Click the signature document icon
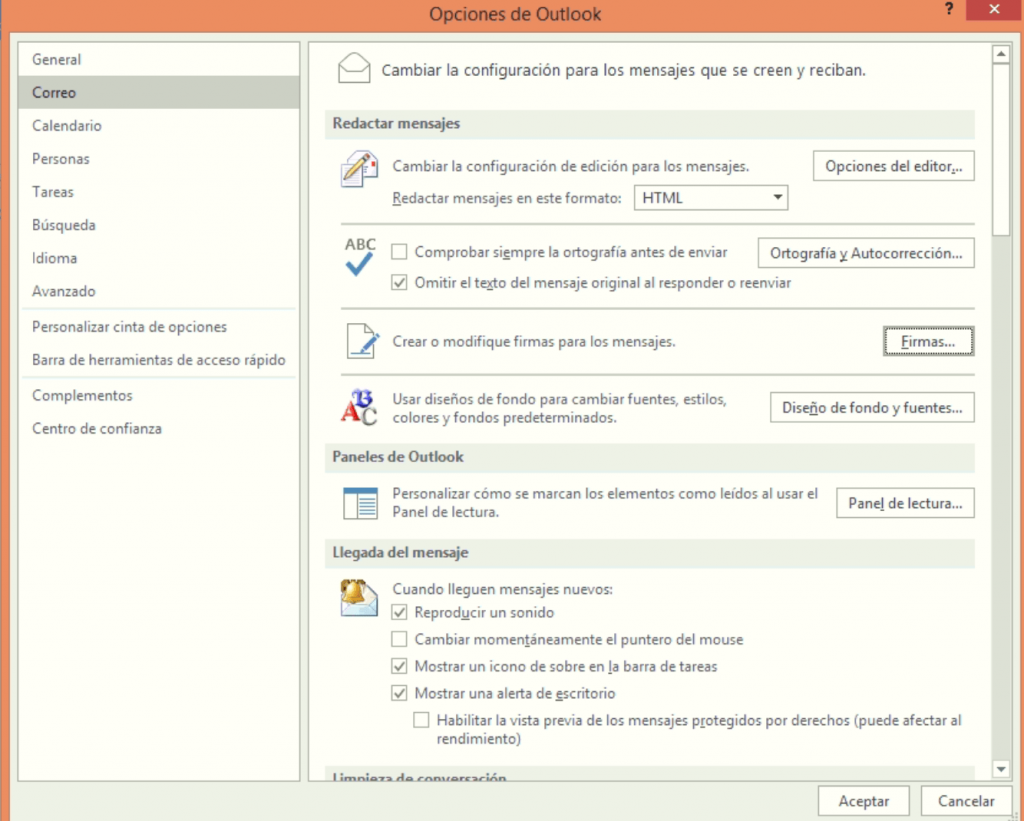Viewport: 1024px width, 821px height. coord(362,341)
